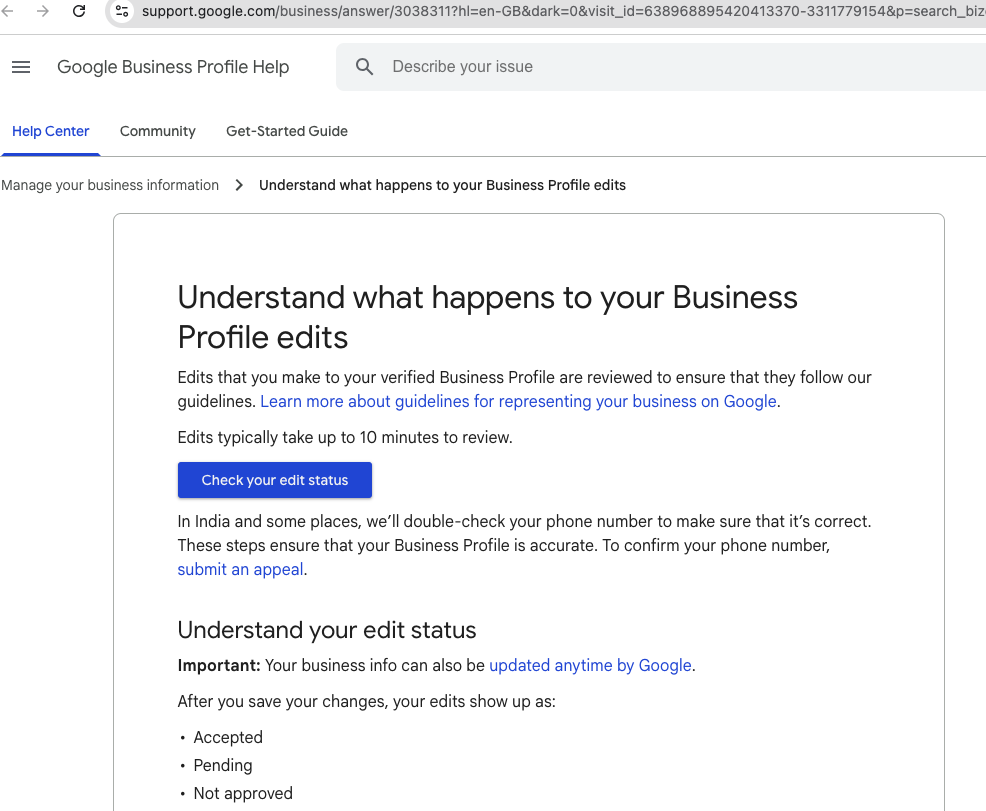Click the article heading about Business Profile edits
986x811 pixels.
tap(487, 317)
